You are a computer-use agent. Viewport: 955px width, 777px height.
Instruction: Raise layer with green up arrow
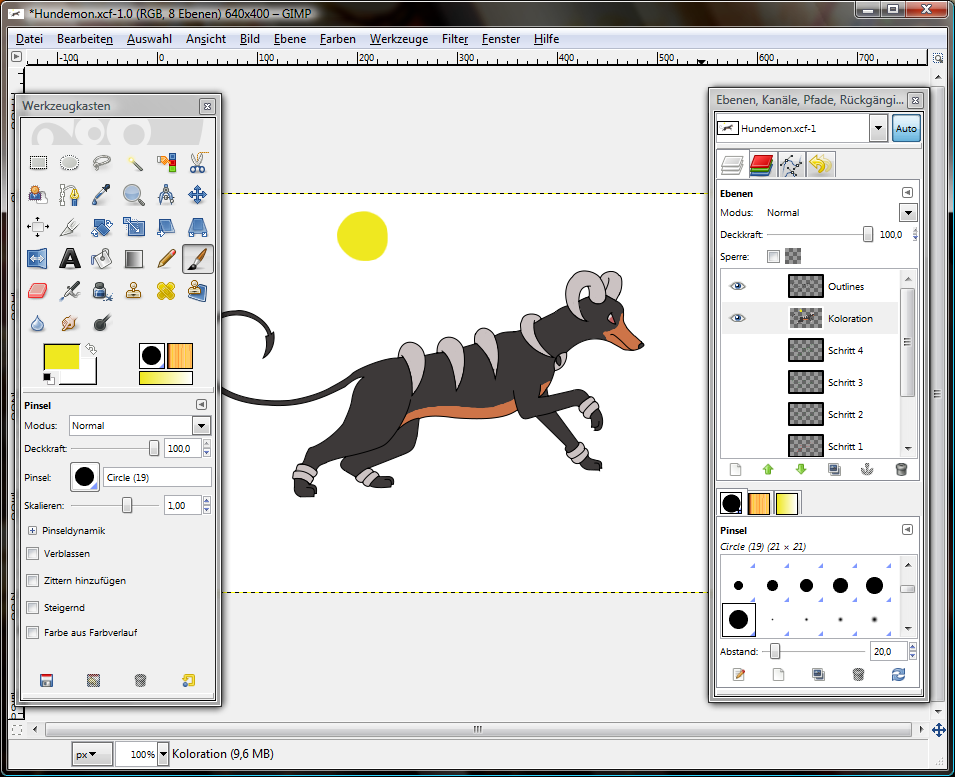[768, 469]
